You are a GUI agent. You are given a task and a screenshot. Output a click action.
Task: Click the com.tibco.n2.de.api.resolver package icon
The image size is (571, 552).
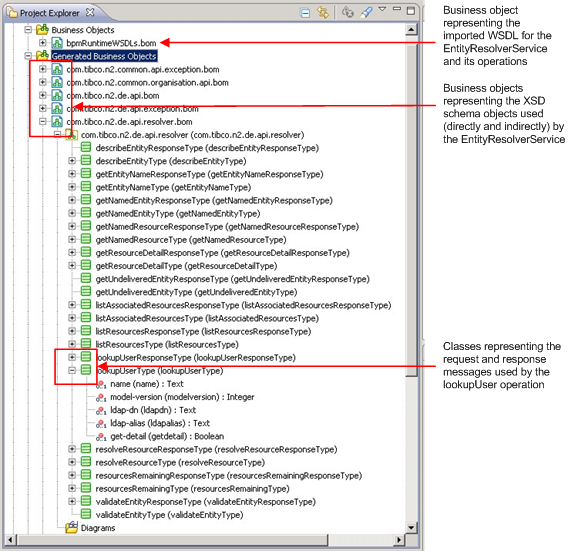tap(71, 135)
